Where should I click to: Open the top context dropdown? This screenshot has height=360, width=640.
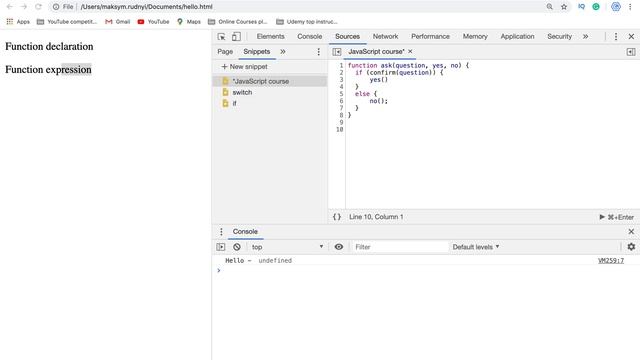287,247
